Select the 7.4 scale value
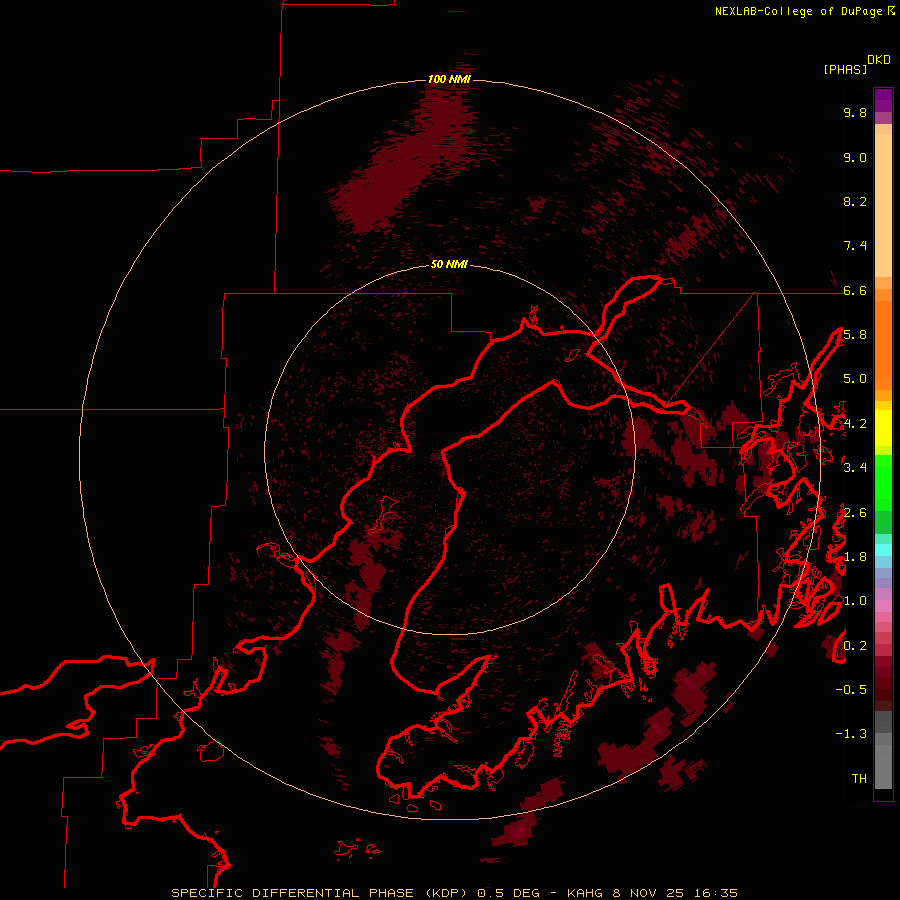The height and width of the screenshot is (900, 900). 855,246
